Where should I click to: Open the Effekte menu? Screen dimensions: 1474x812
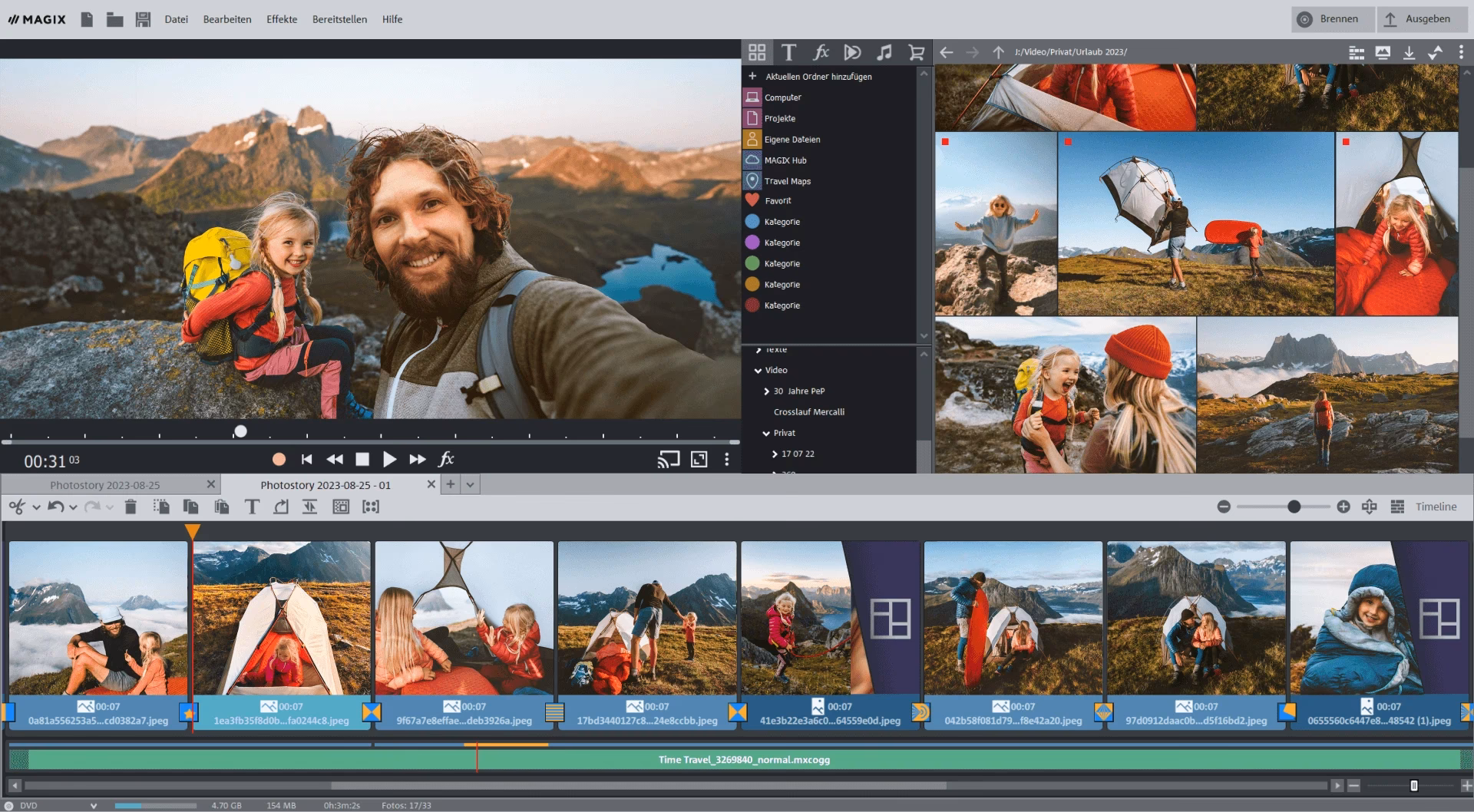[281, 19]
